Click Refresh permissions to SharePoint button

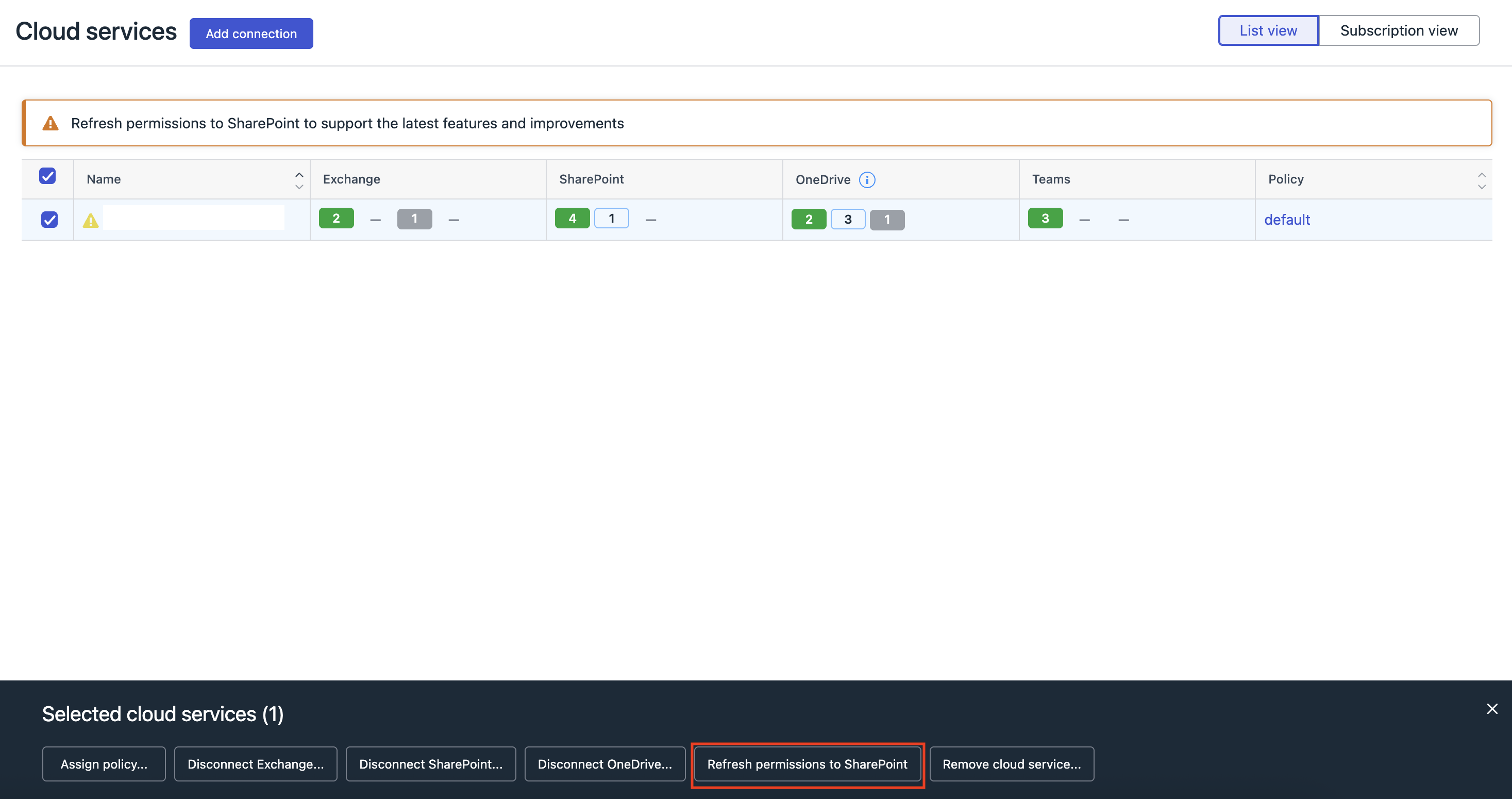(x=807, y=764)
